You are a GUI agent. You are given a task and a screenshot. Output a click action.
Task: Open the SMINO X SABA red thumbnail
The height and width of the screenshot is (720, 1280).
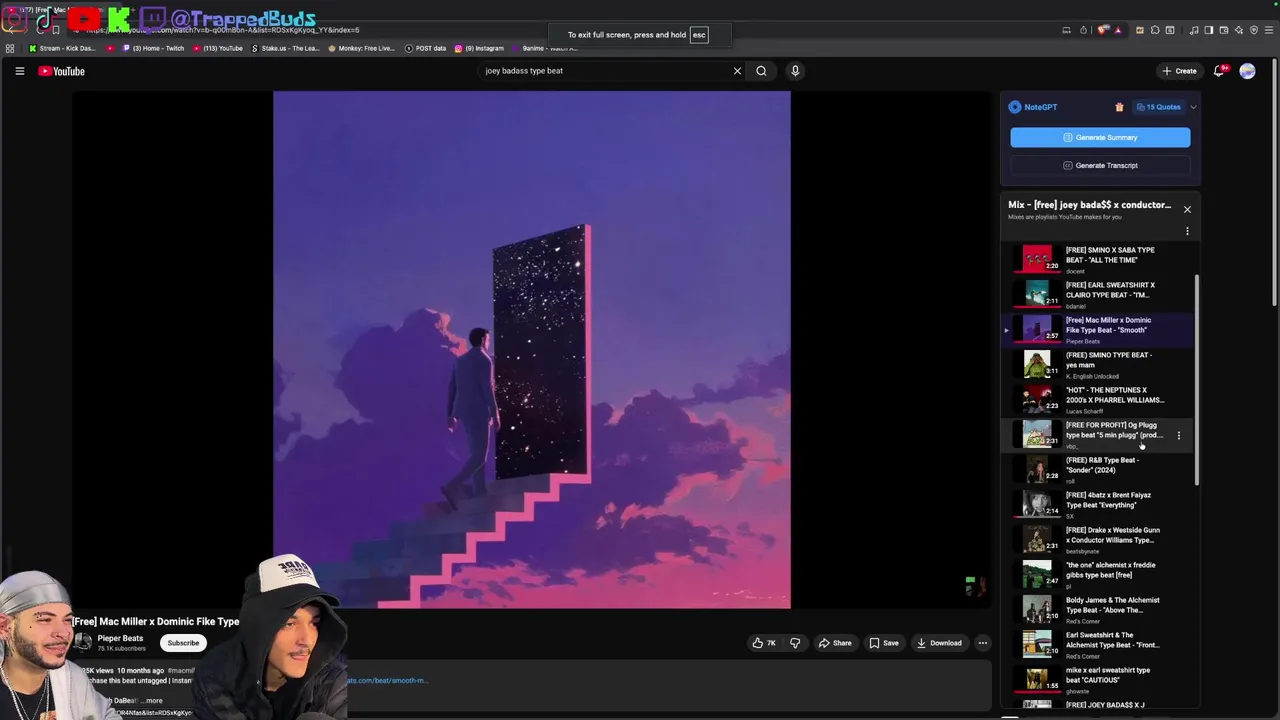(1037, 258)
